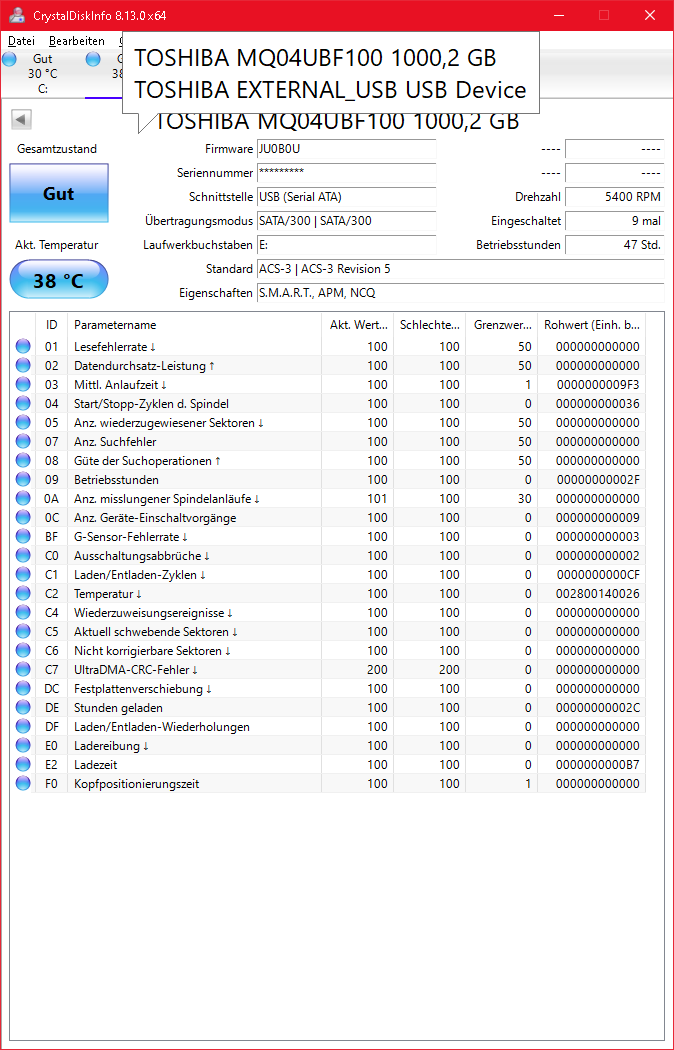This screenshot has height=1050, width=674.
Task: Click the Eingeschaltet value 9 mal
Action: tap(614, 221)
